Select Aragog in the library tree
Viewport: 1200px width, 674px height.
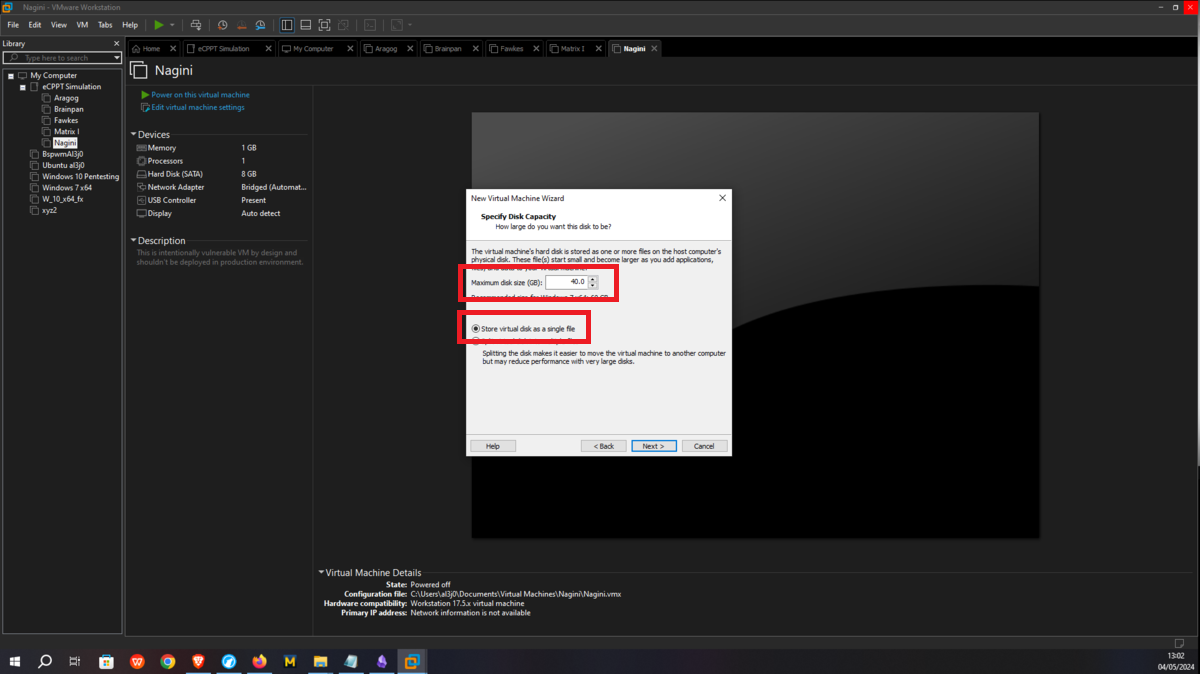pyautogui.click(x=67, y=98)
